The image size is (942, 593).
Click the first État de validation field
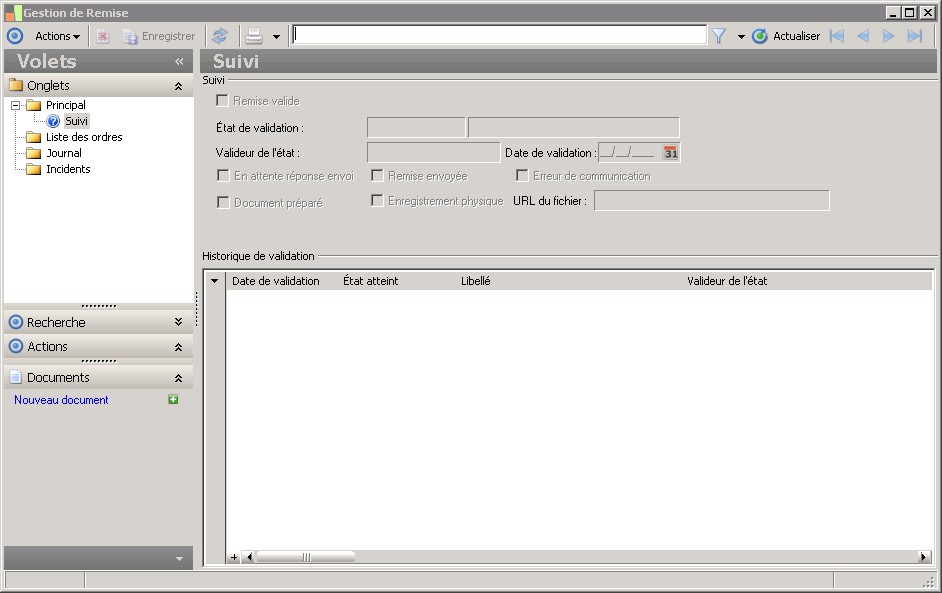click(x=416, y=127)
